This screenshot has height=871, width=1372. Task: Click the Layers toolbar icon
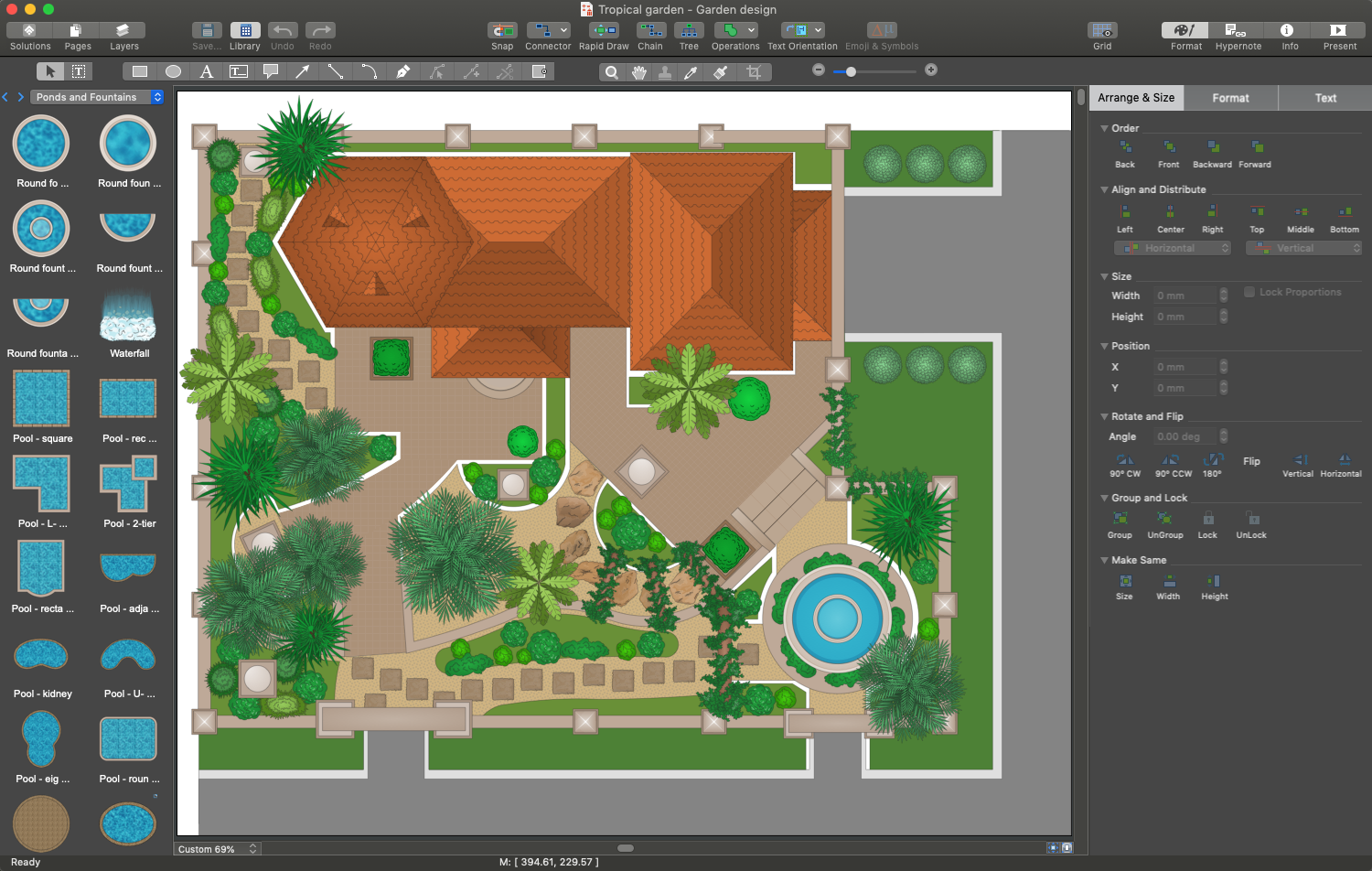click(x=123, y=31)
